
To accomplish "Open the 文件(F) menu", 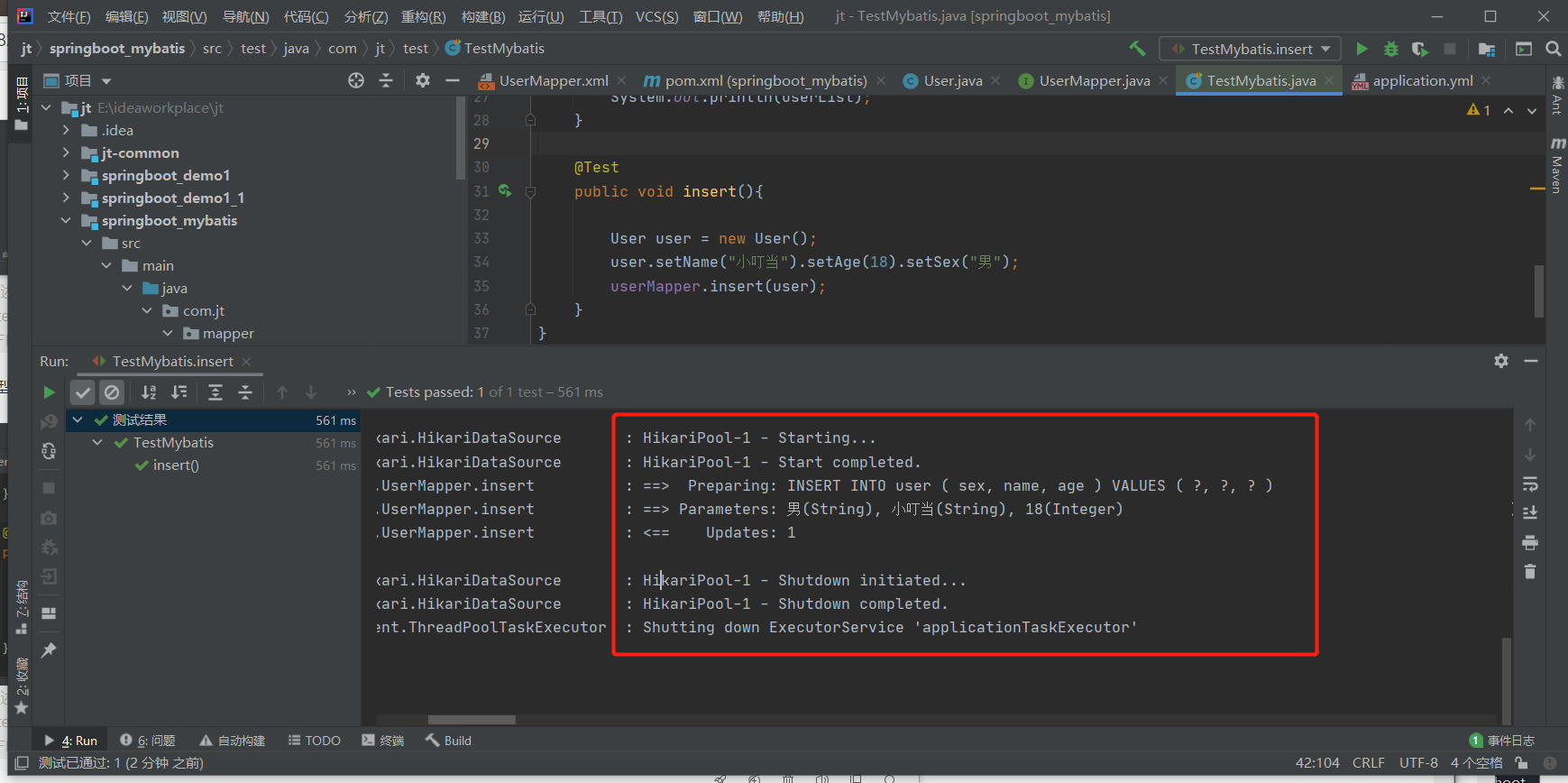I will pos(69,17).
